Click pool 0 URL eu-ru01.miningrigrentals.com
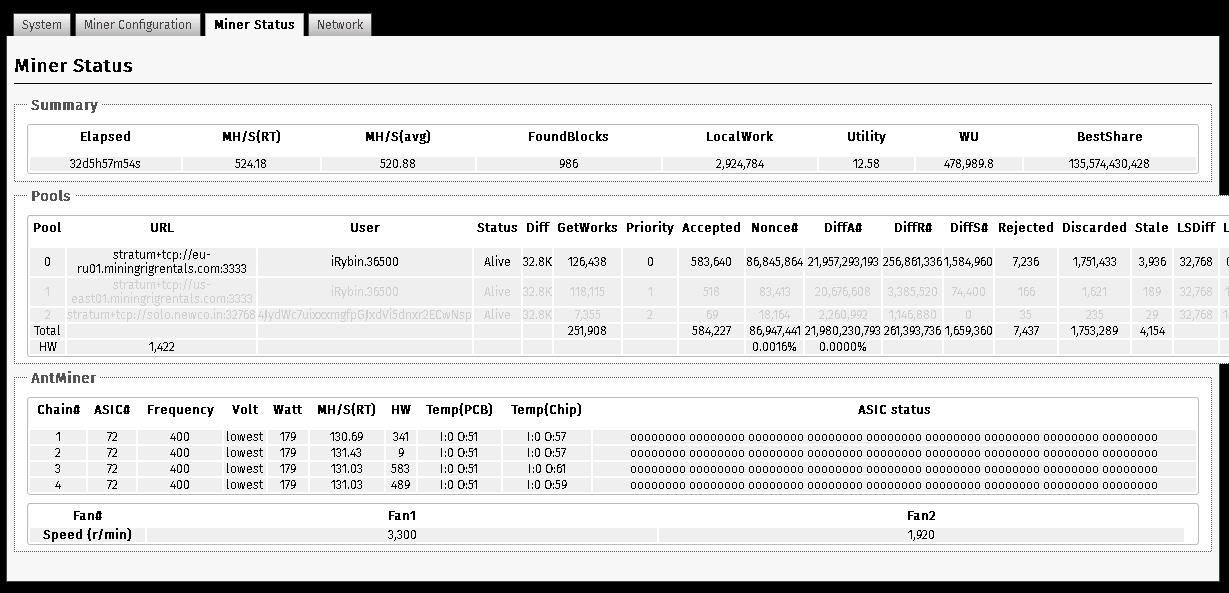 [162, 262]
